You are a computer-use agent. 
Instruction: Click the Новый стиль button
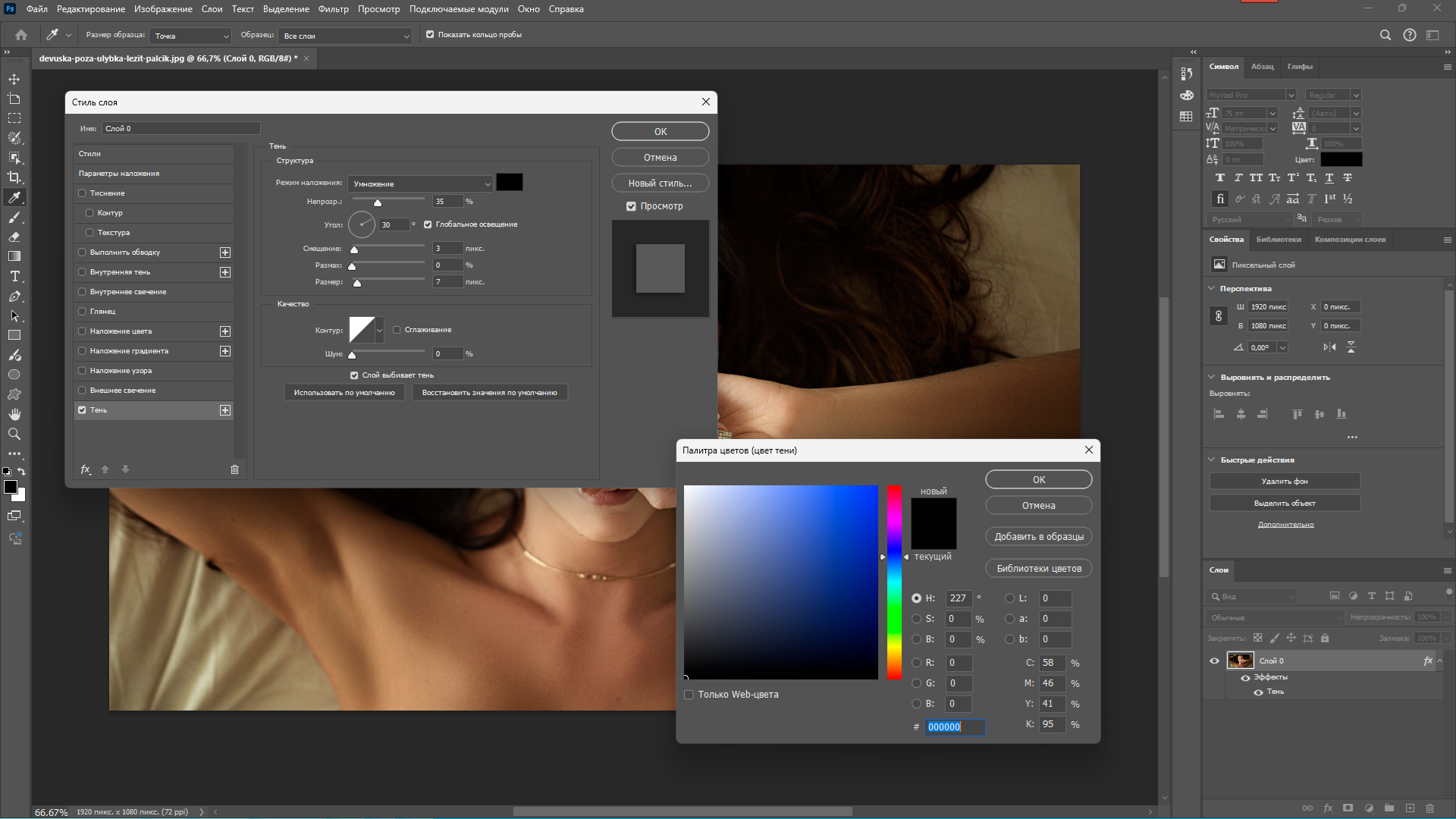click(x=660, y=184)
